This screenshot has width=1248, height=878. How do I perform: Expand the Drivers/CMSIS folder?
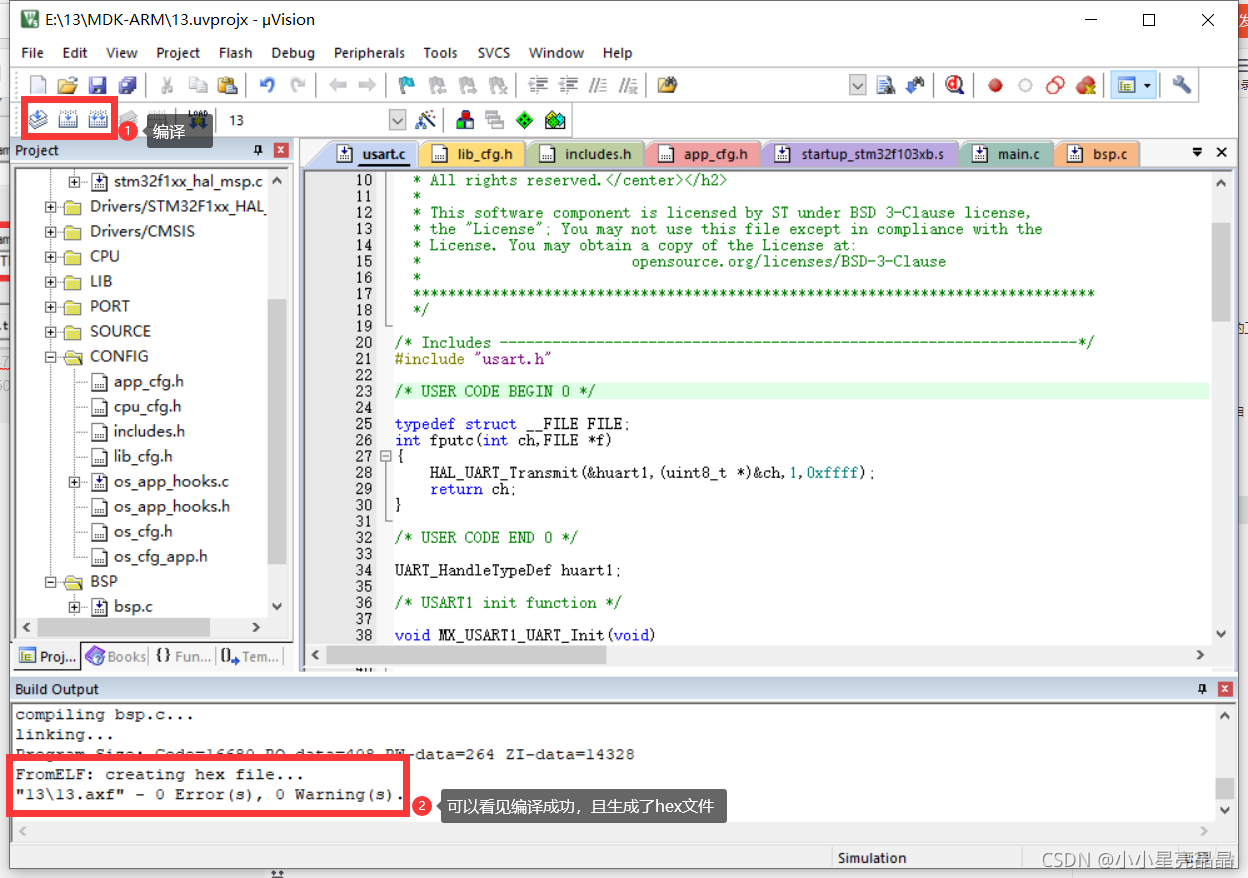(51, 232)
